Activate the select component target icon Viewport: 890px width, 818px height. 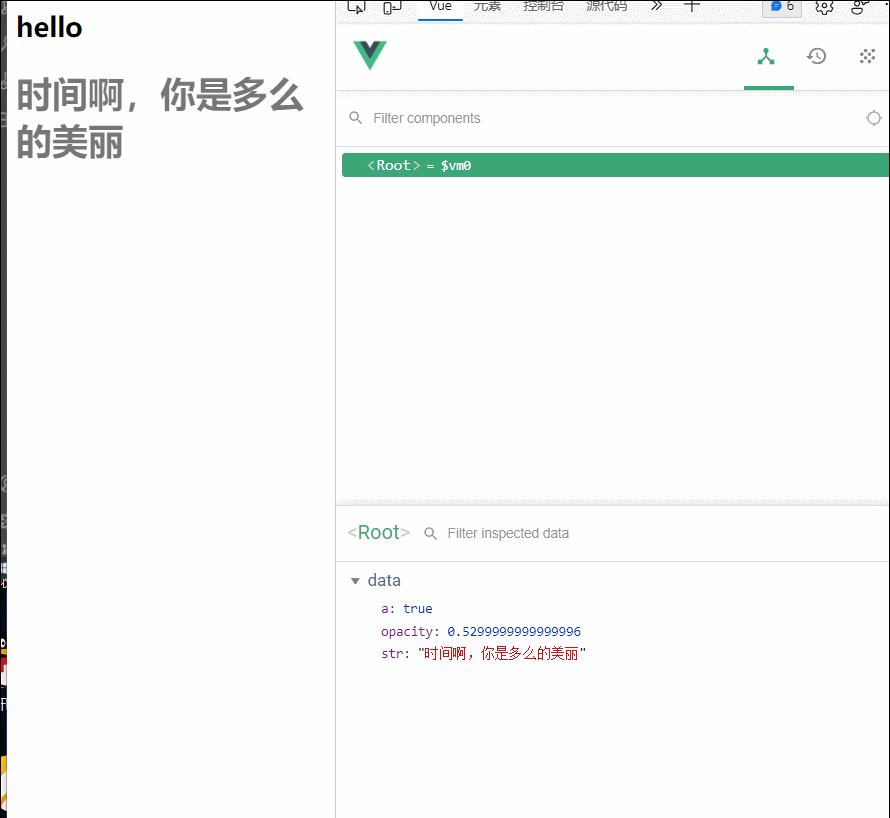[874, 118]
